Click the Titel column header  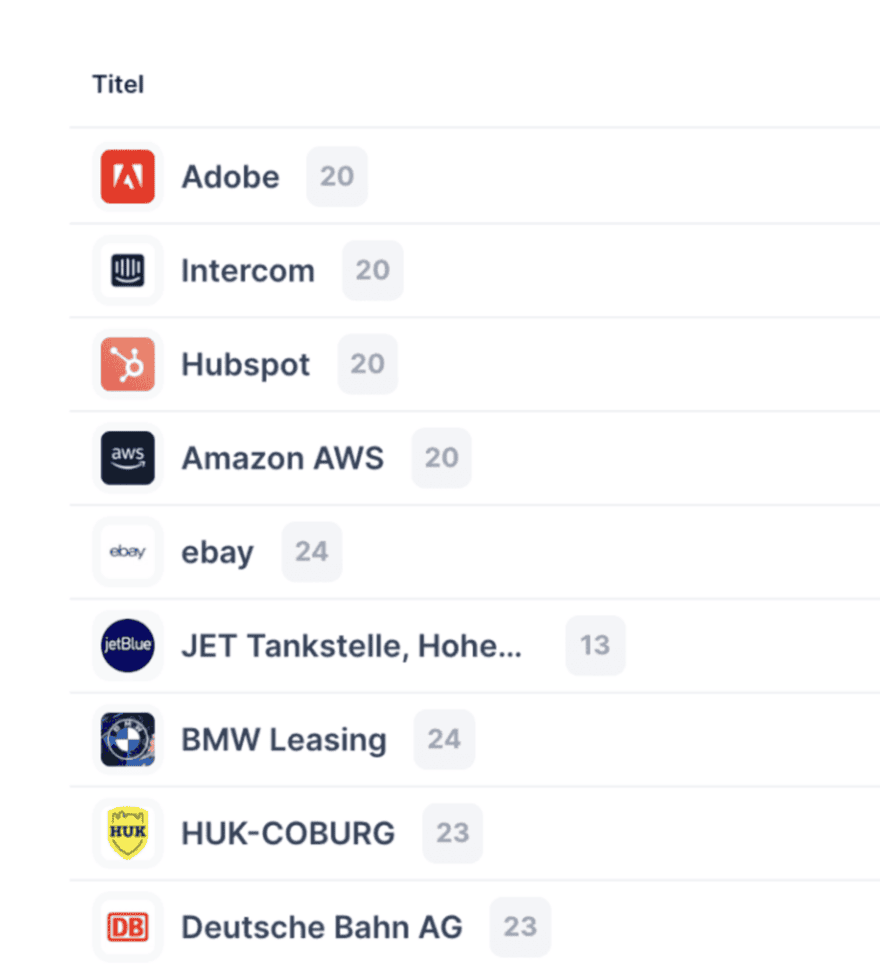[118, 85]
